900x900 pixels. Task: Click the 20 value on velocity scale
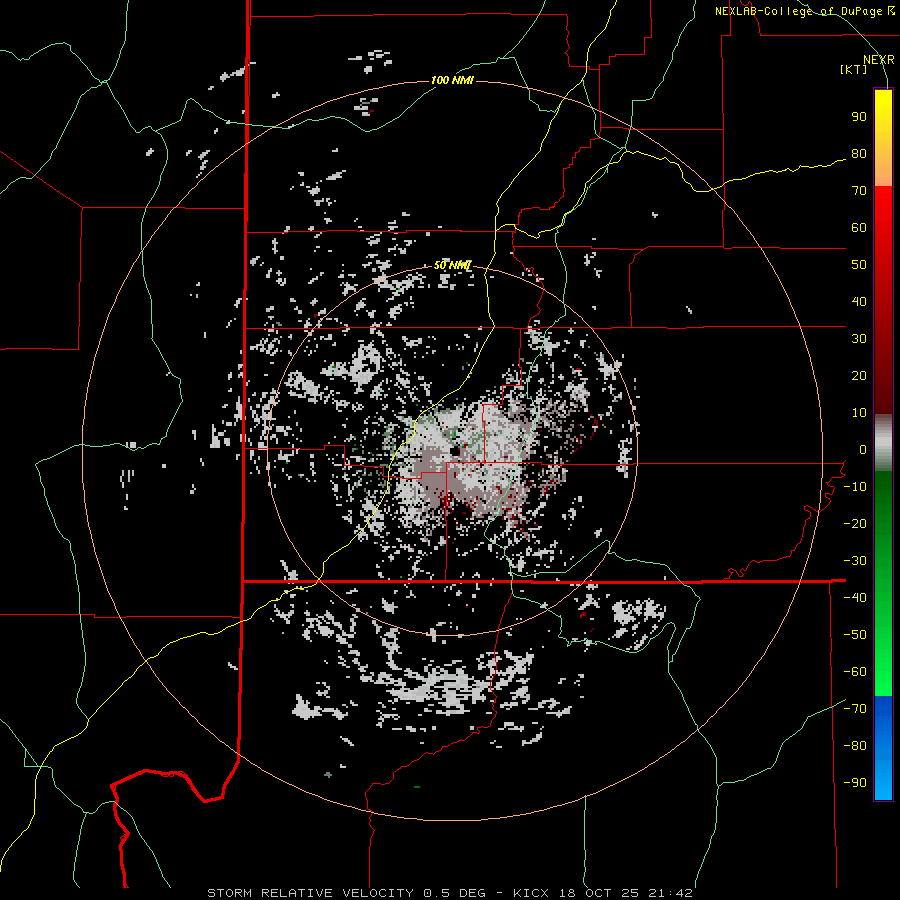click(x=859, y=376)
